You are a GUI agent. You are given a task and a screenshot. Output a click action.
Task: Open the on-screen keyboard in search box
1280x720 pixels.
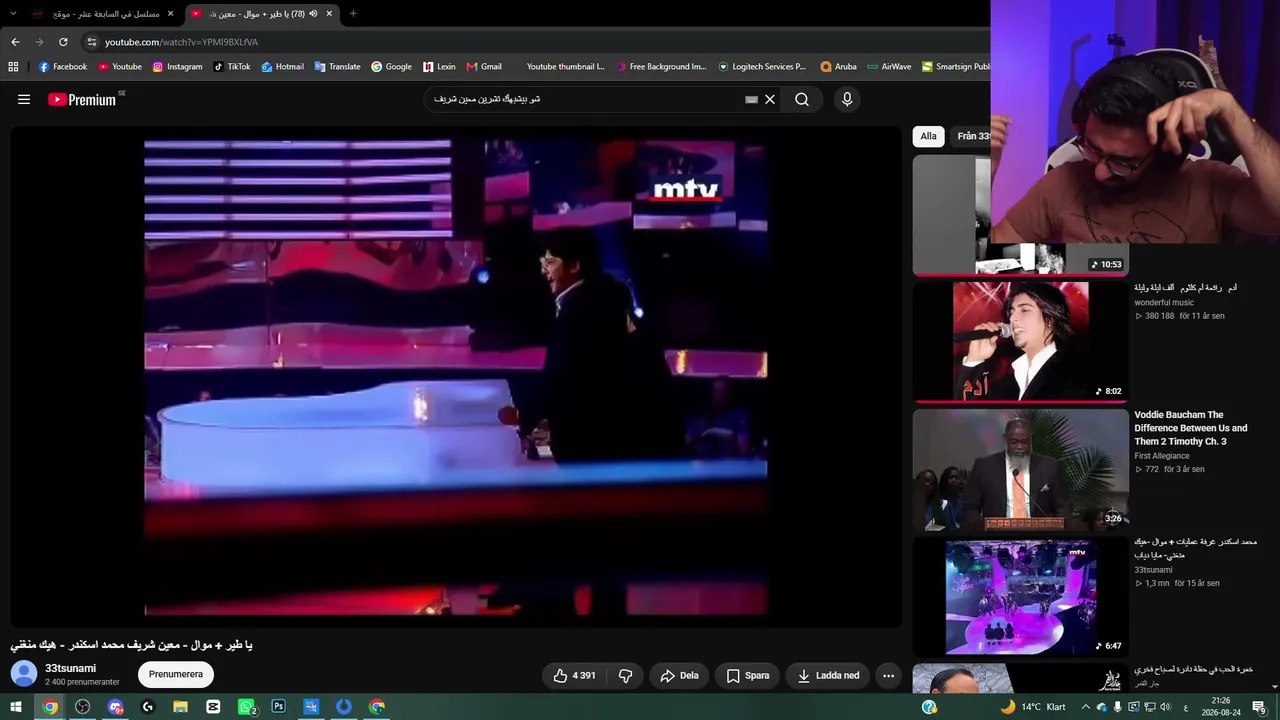pyautogui.click(x=751, y=100)
